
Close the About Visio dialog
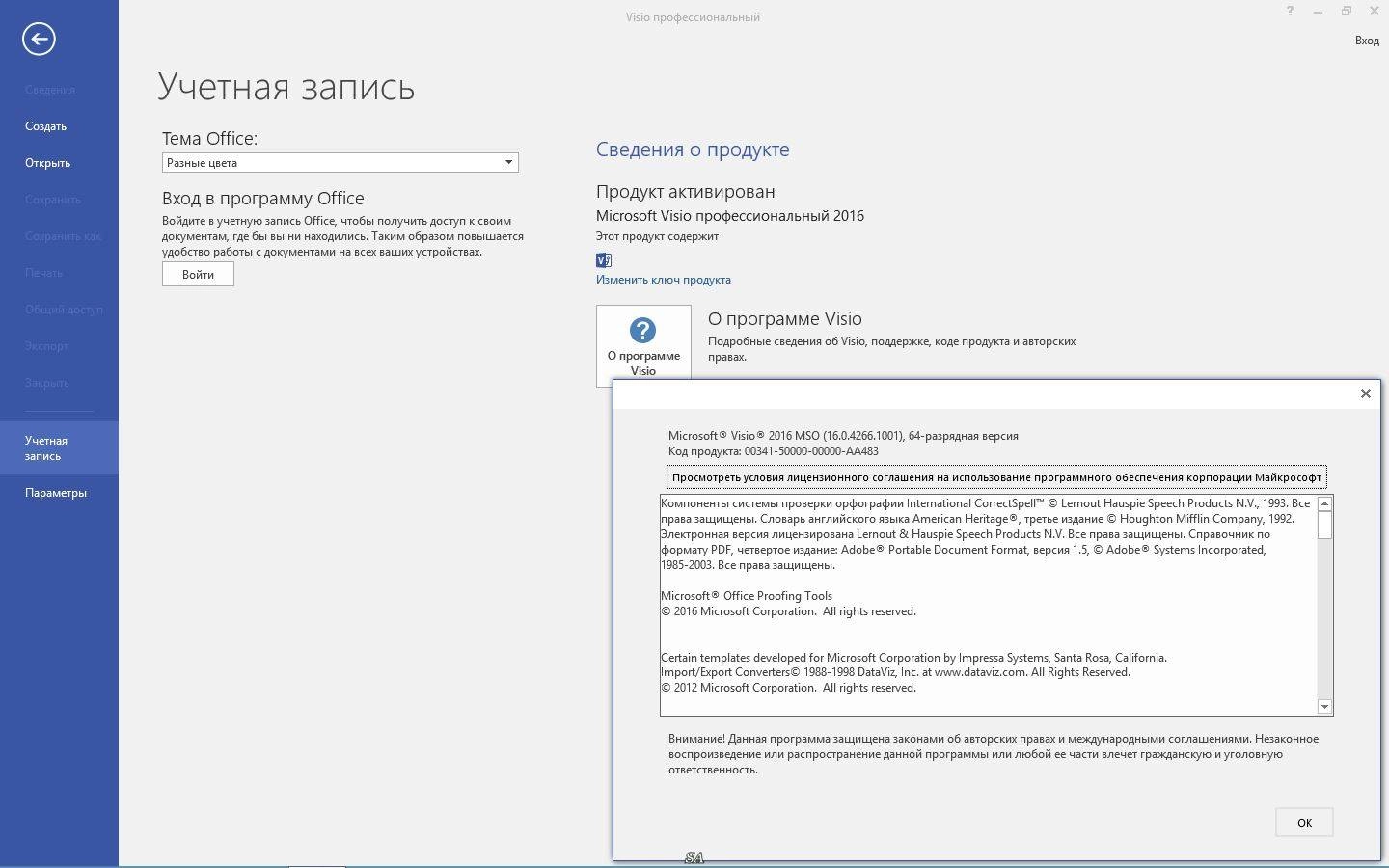[1365, 393]
